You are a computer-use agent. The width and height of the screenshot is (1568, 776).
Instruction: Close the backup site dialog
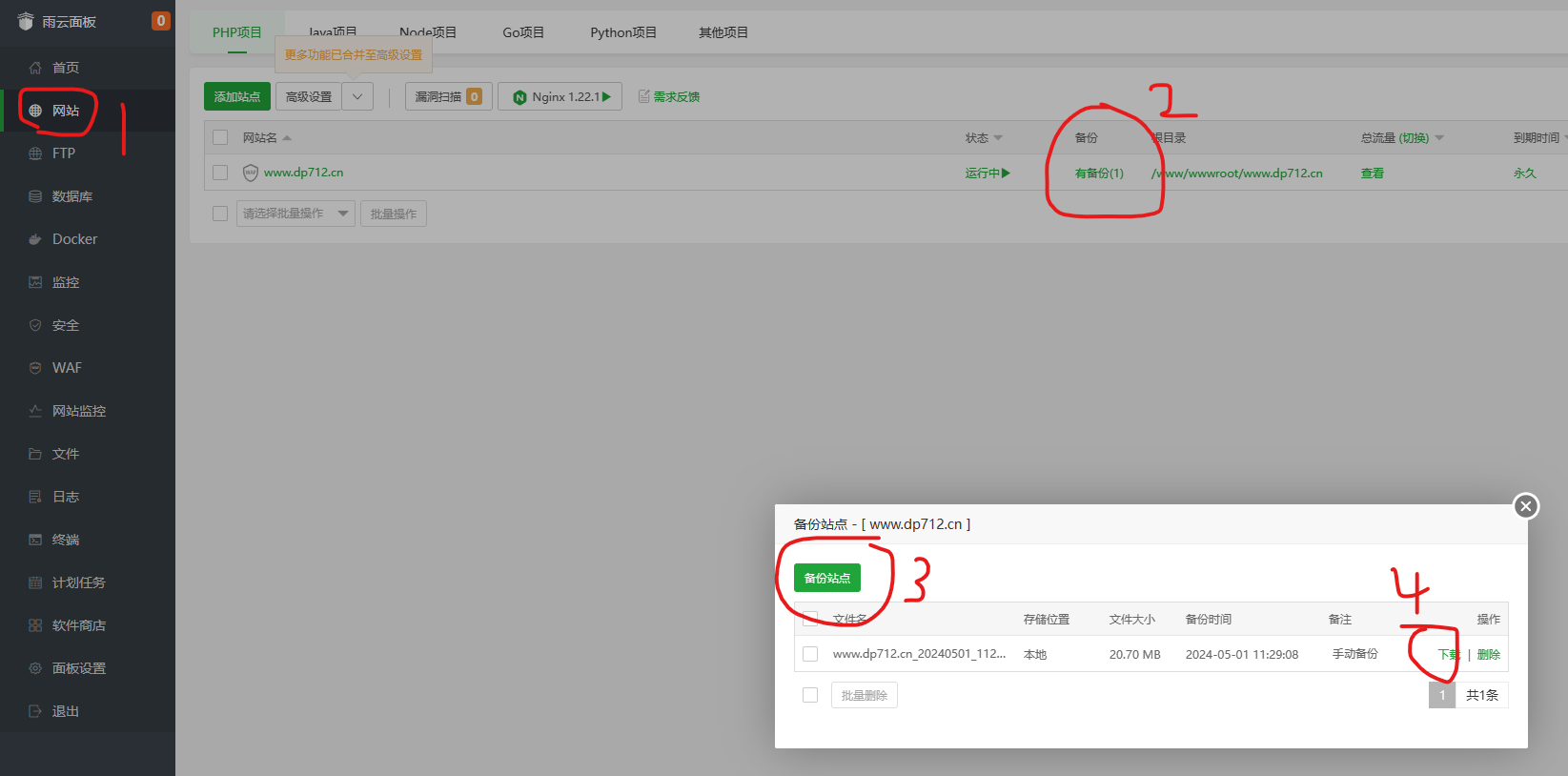coord(1525,506)
